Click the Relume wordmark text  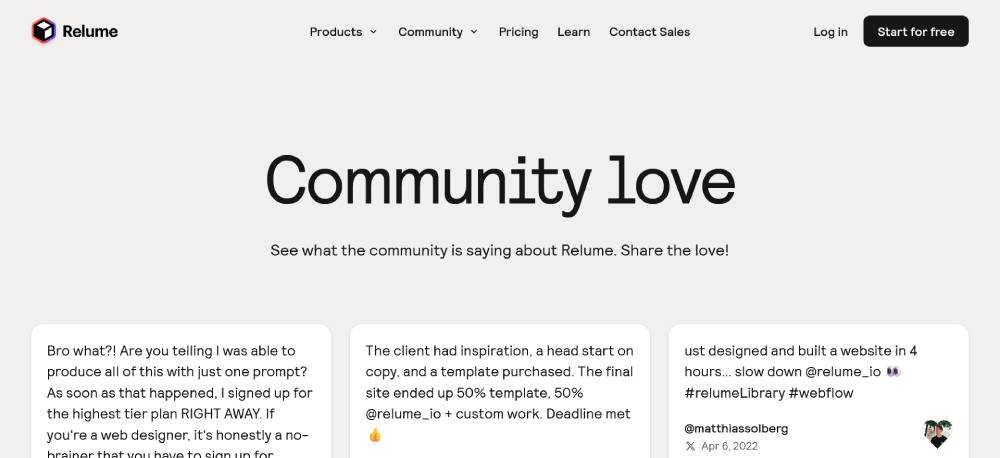[x=90, y=31]
